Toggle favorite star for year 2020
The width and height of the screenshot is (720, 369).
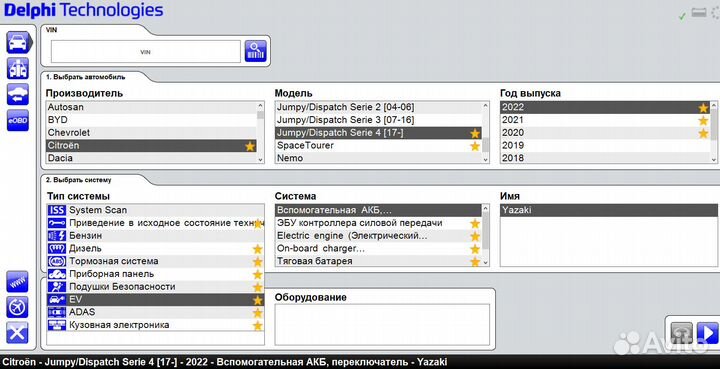click(x=703, y=134)
